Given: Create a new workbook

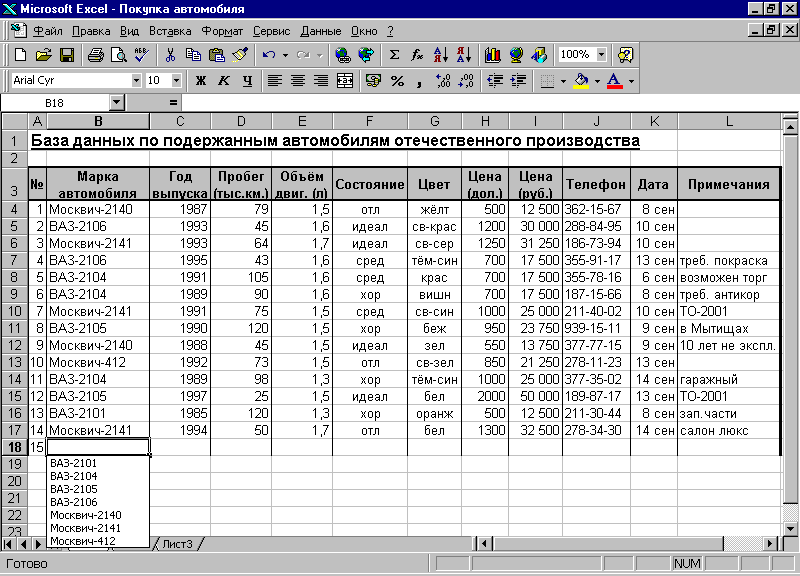Looking at the screenshot, I should point(20,55).
